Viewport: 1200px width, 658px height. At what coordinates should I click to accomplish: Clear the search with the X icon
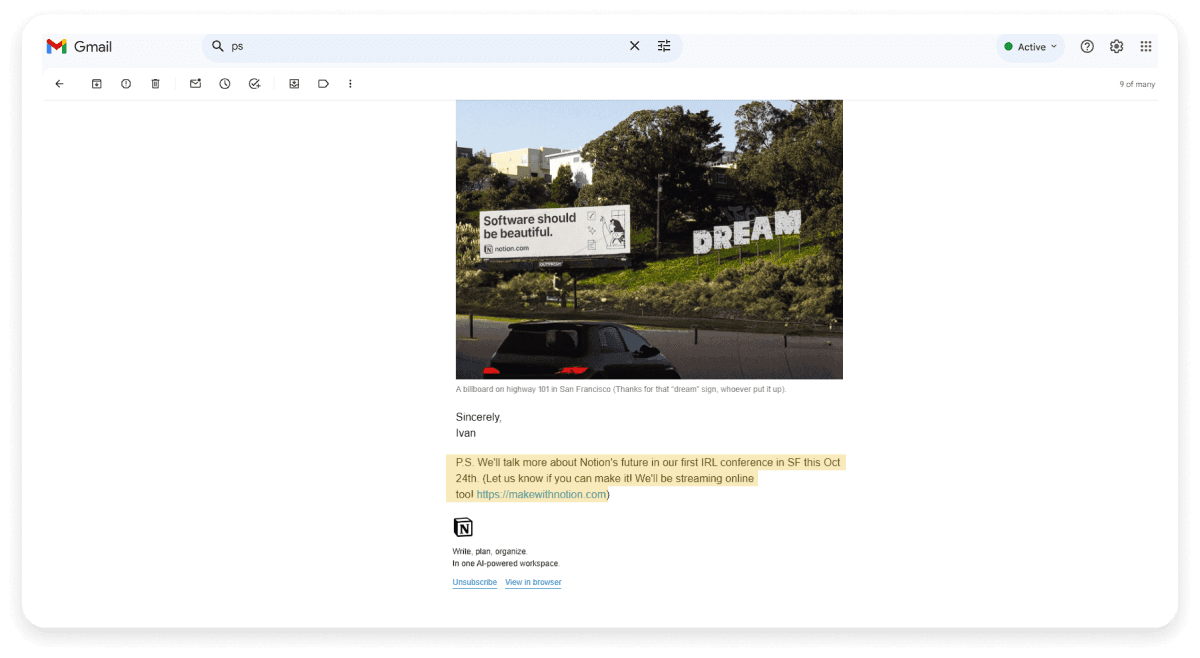(x=634, y=46)
